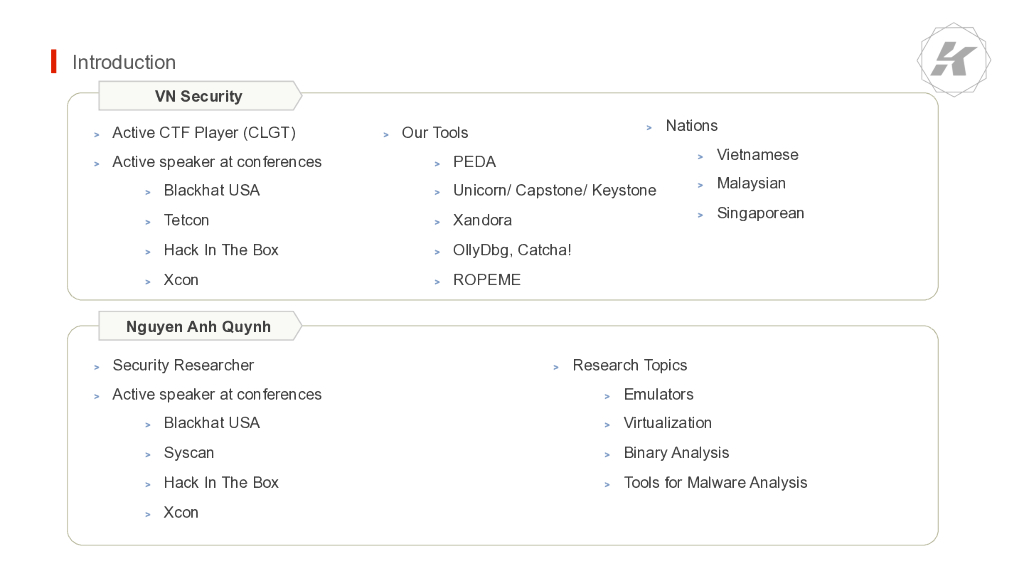Click the bullet arrow before Our Tools
1024x576 pixels.
click(386, 134)
